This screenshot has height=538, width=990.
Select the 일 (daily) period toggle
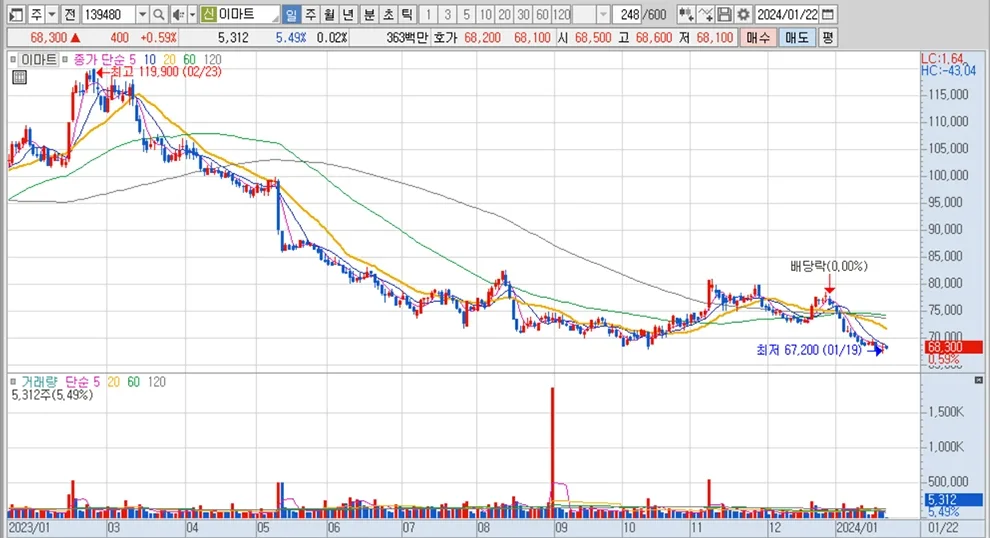(x=290, y=15)
